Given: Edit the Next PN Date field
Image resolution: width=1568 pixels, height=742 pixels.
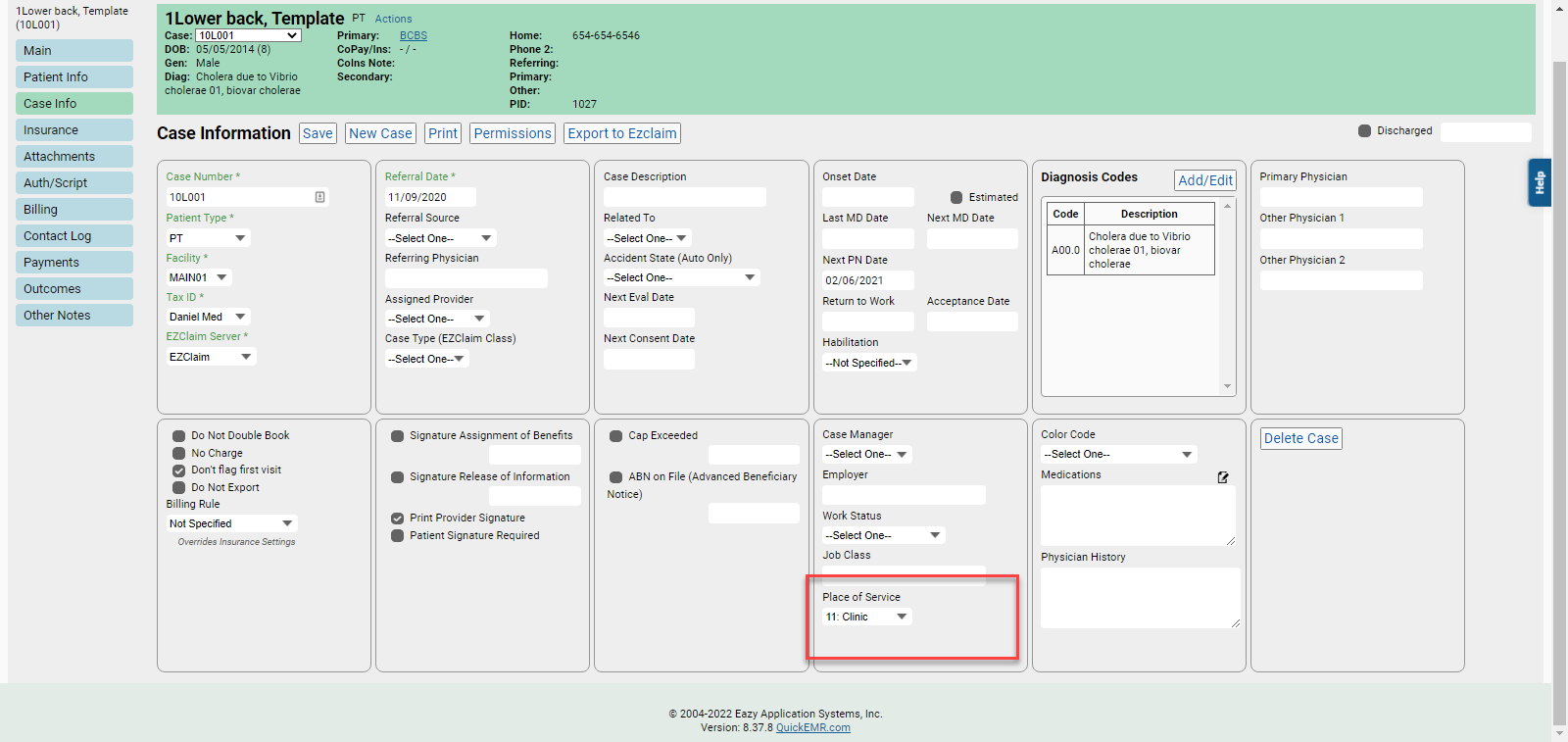Looking at the screenshot, I should click(x=868, y=280).
